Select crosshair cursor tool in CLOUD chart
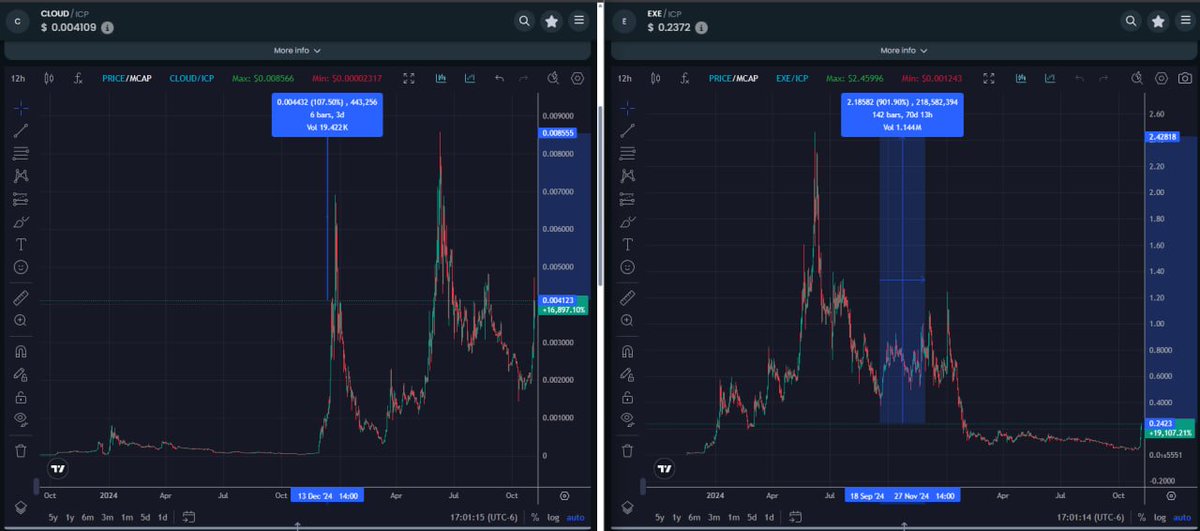This screenshot has width=1200, height=531. (22, 107)
